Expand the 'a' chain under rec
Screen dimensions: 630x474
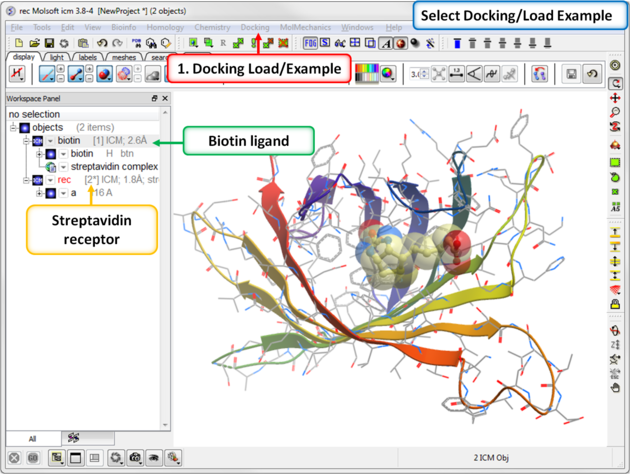39,192
